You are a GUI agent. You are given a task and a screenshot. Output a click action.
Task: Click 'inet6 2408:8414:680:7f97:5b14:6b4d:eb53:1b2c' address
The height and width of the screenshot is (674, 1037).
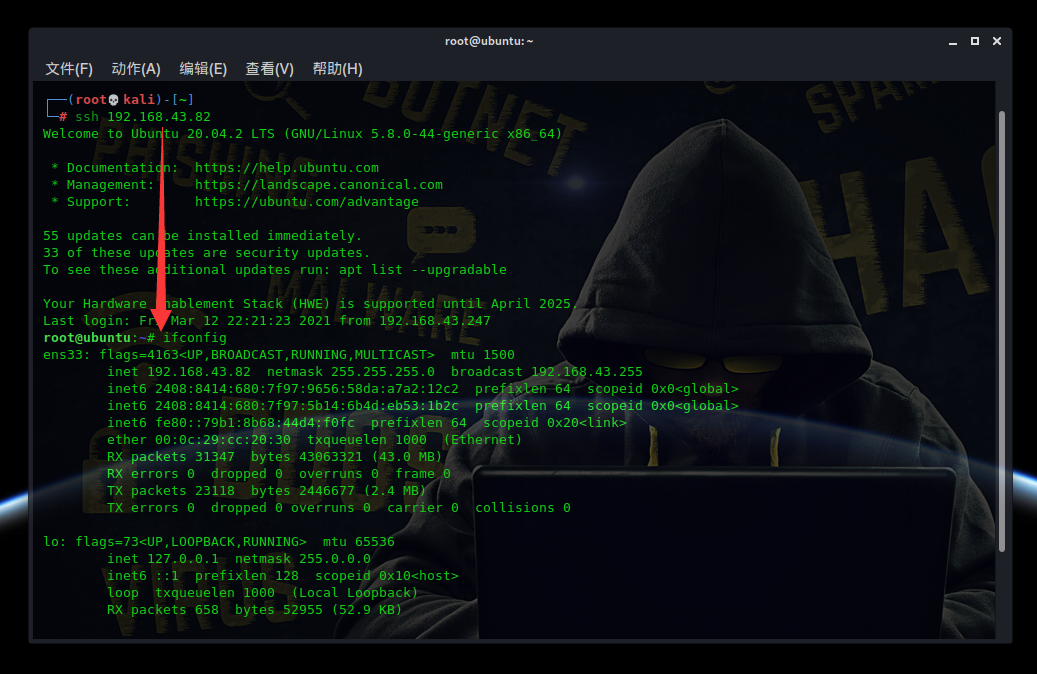pyautogui.click(x=282, y=405)
